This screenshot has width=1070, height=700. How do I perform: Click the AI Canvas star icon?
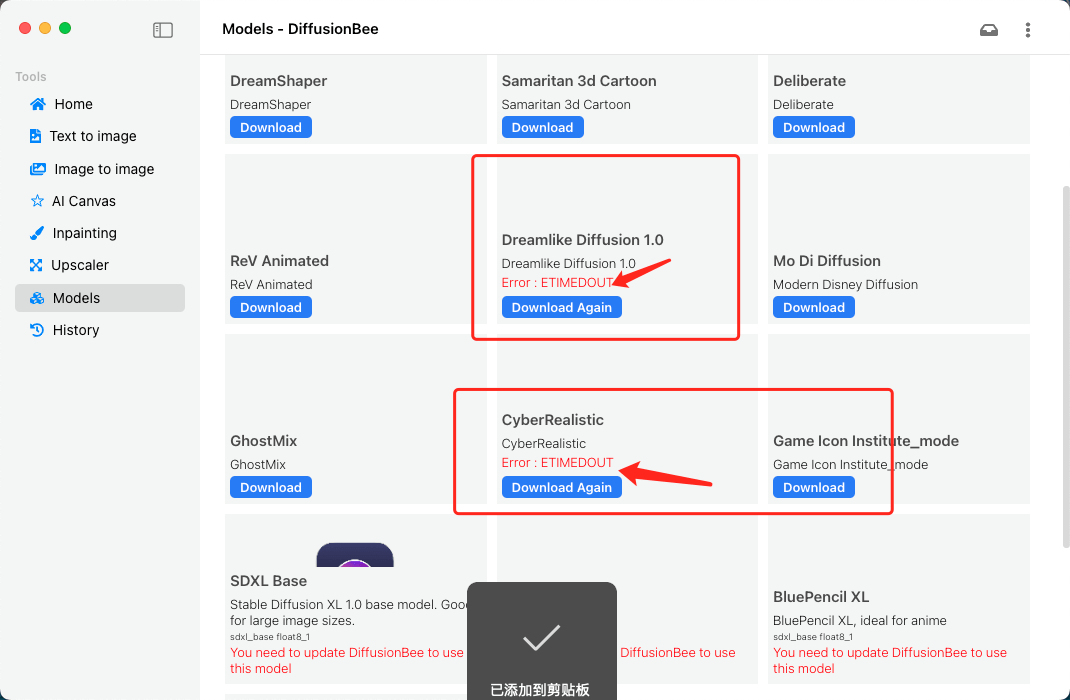(x=37, y=201)
